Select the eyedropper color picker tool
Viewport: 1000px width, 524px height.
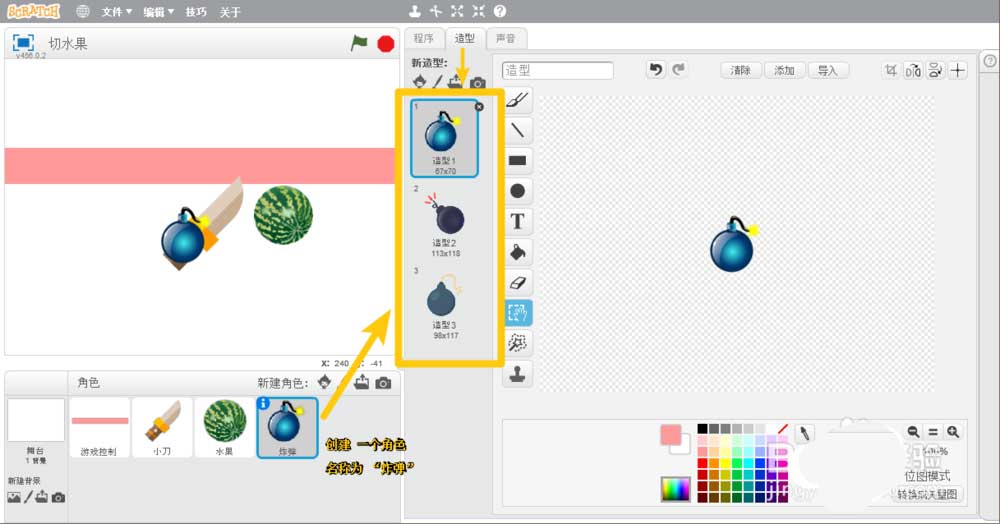(x=804, y=434)
